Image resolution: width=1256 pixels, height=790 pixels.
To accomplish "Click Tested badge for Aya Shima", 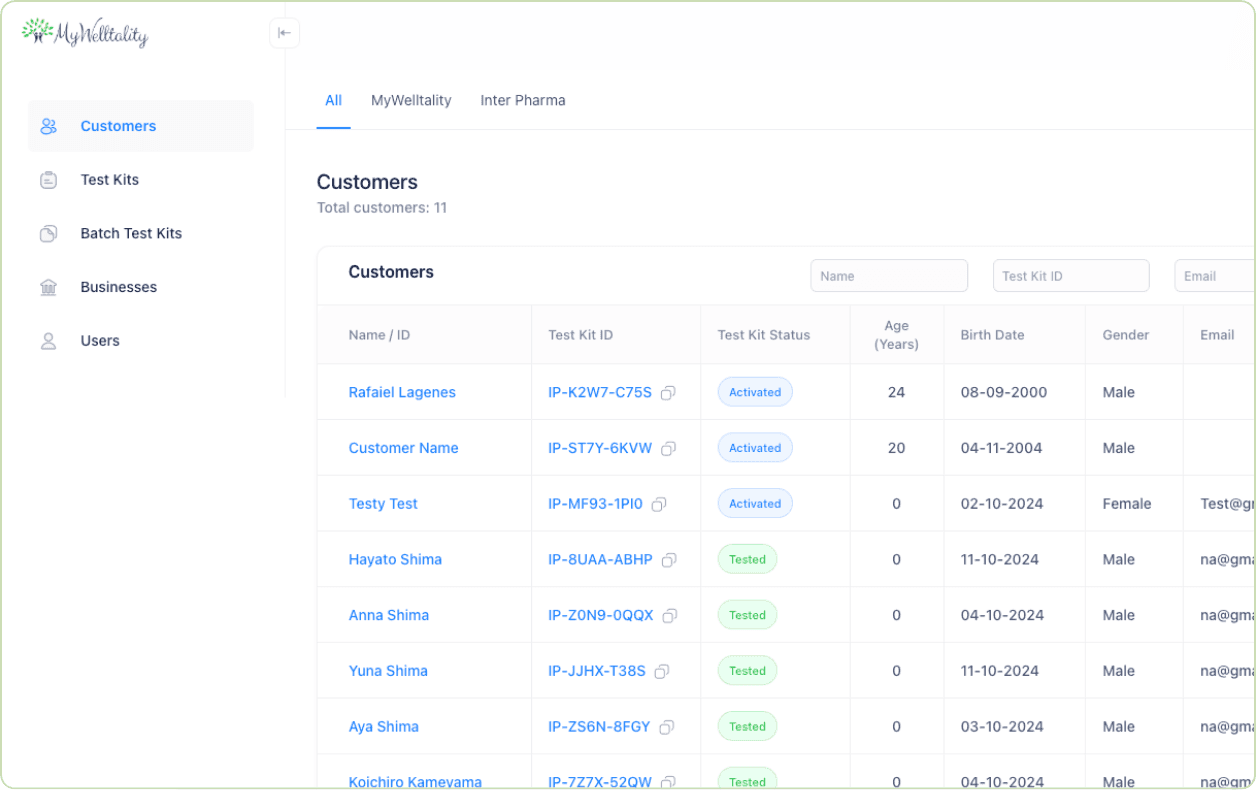I will (747, 727).
